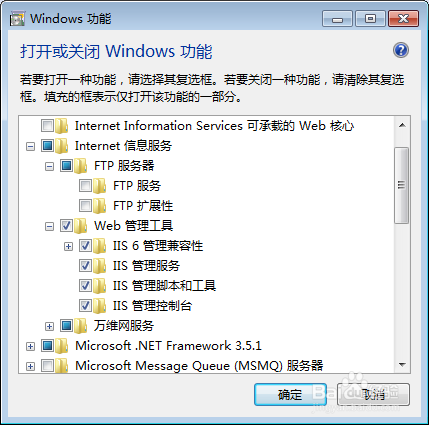Select the IIS 管理控制台 tree item
Screen dimensions: 429x425
[152, 306]
